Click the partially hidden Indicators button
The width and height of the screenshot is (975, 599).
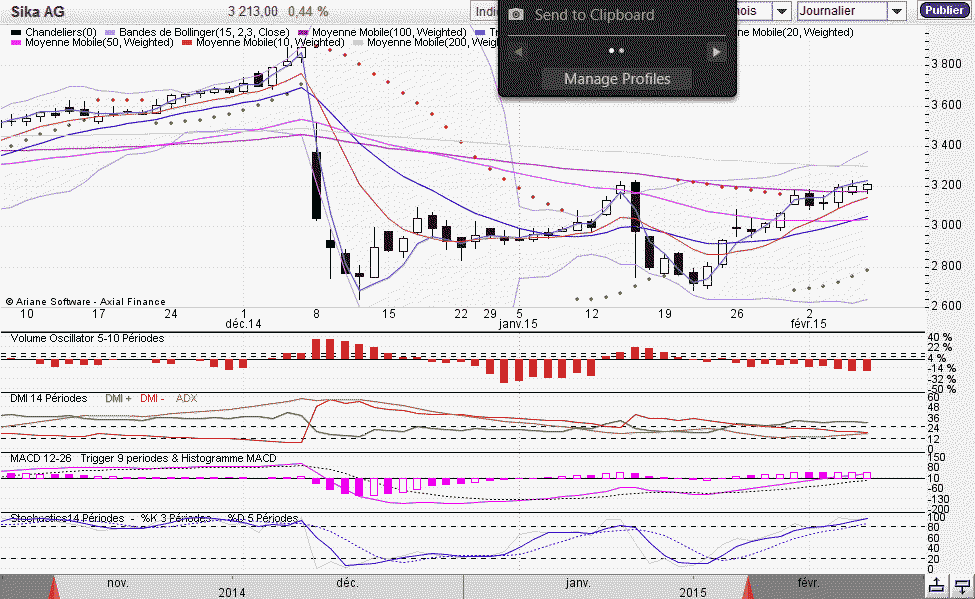485,11
